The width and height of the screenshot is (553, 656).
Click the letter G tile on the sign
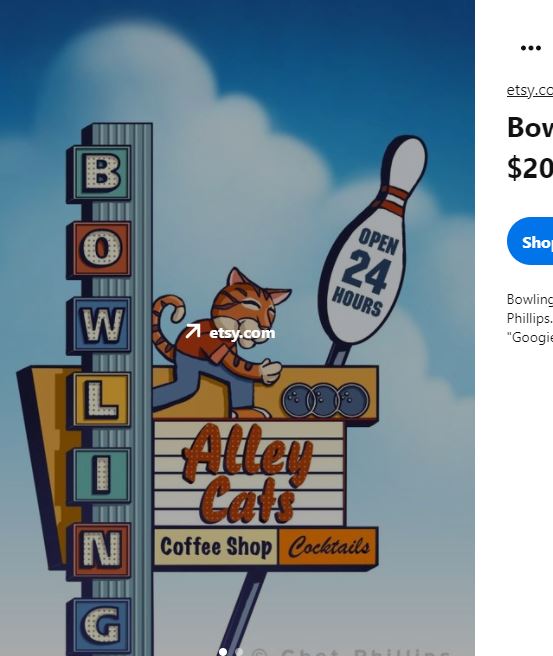[102, 625]
